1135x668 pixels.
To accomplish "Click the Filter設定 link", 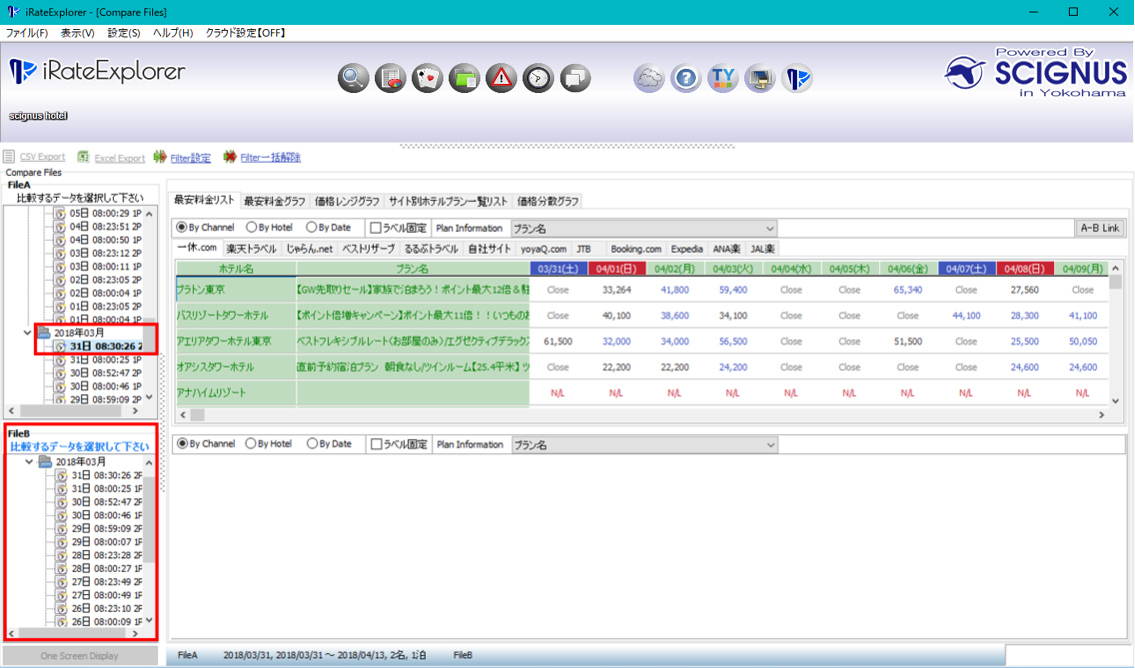I will click(190, 157).
